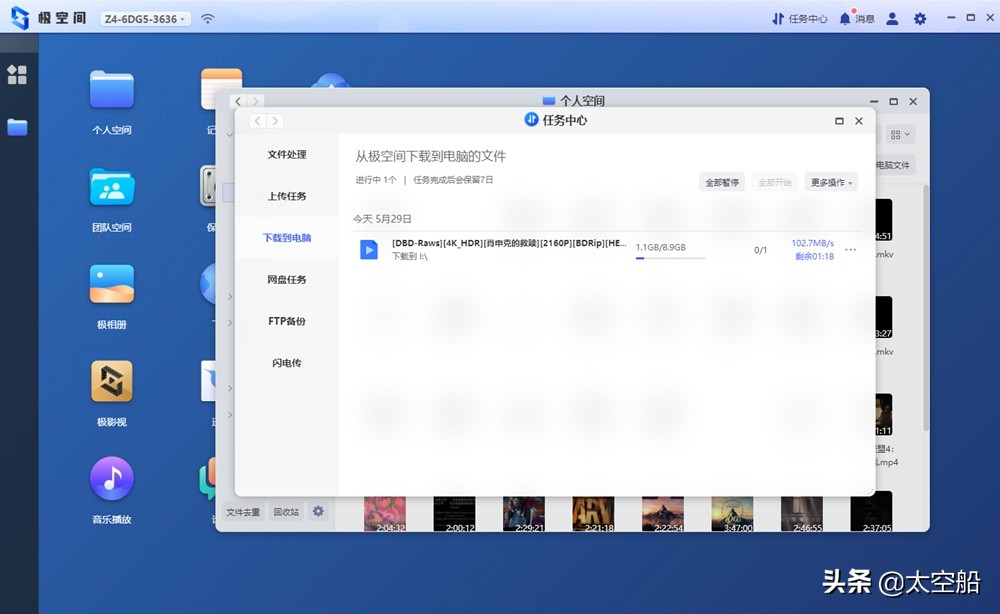Go back in the 个人空间 window
The width and height of the screenshot is (1000, 614).
[x=238, y=101]
